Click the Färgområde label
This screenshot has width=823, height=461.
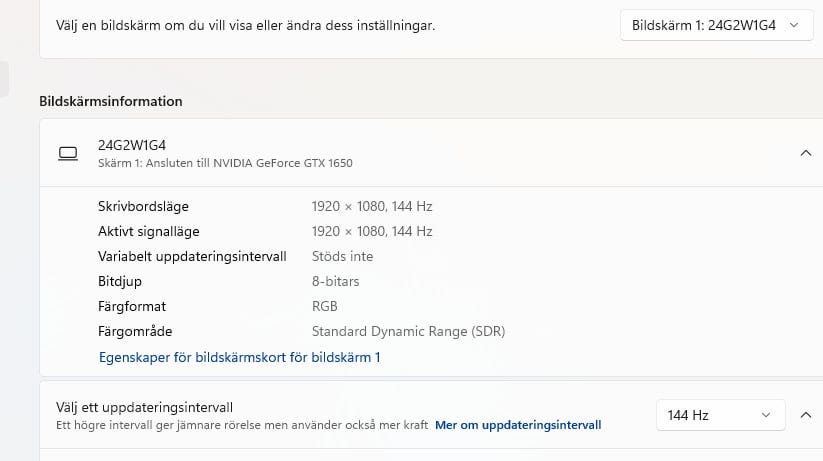click(x=135, y=331)
